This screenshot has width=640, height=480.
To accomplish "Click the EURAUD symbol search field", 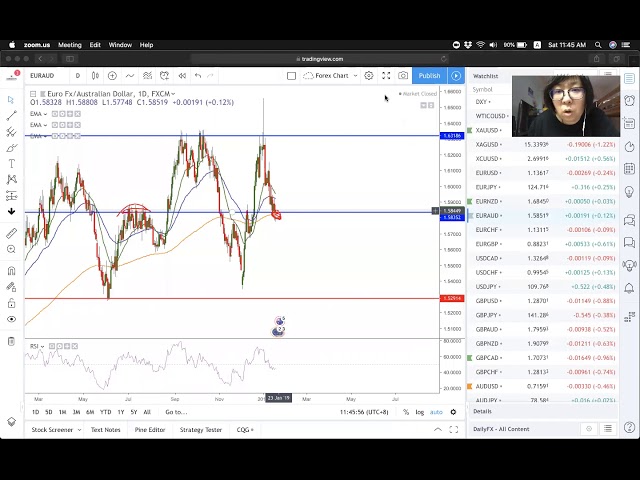I will (44, 76).
